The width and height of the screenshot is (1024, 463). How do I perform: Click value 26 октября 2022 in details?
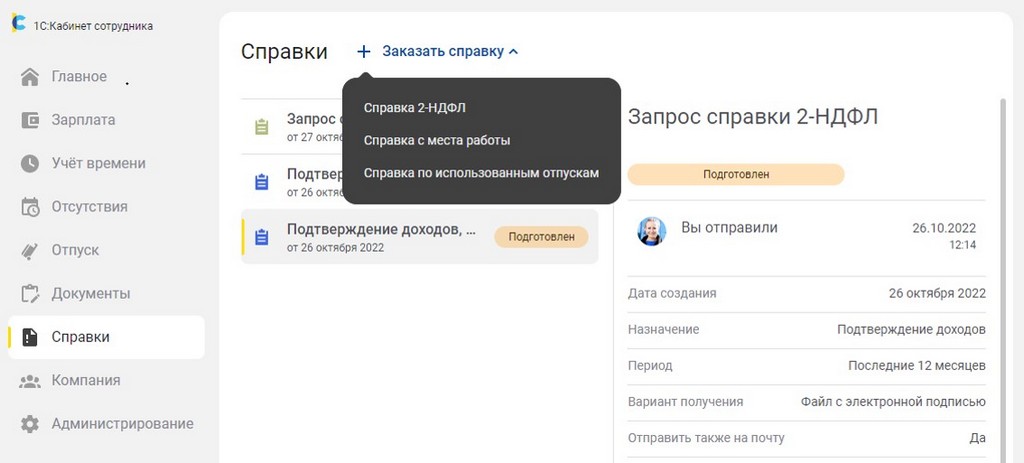(x=937, y=293)
